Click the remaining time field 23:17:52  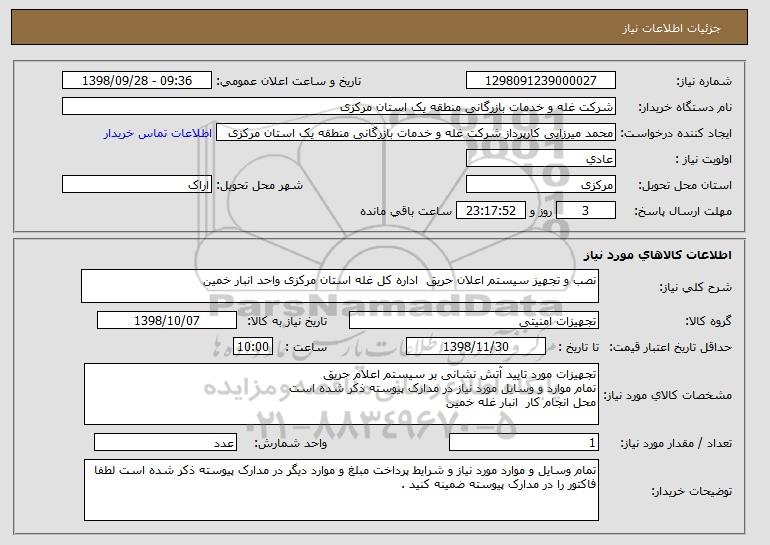[491, 211]
